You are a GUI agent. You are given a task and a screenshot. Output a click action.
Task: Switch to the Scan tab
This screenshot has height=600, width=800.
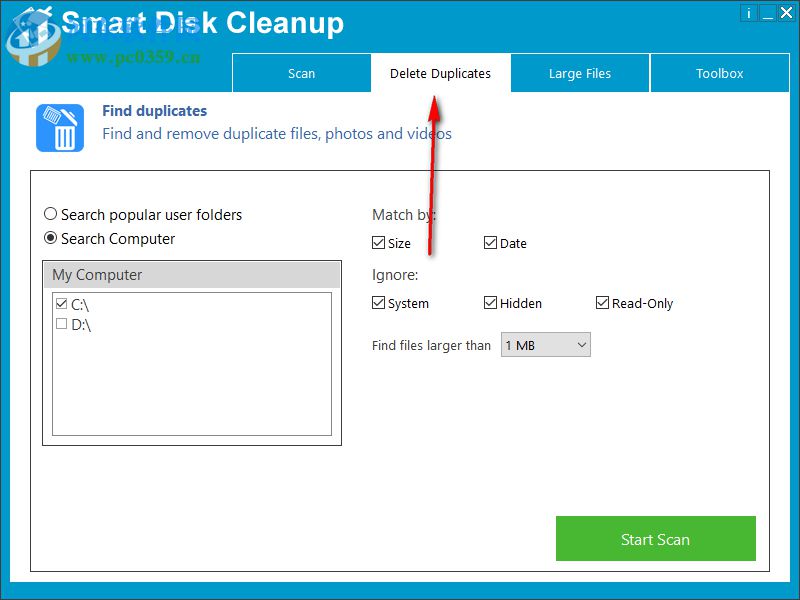pyautogui.click(x=301, y=73)
